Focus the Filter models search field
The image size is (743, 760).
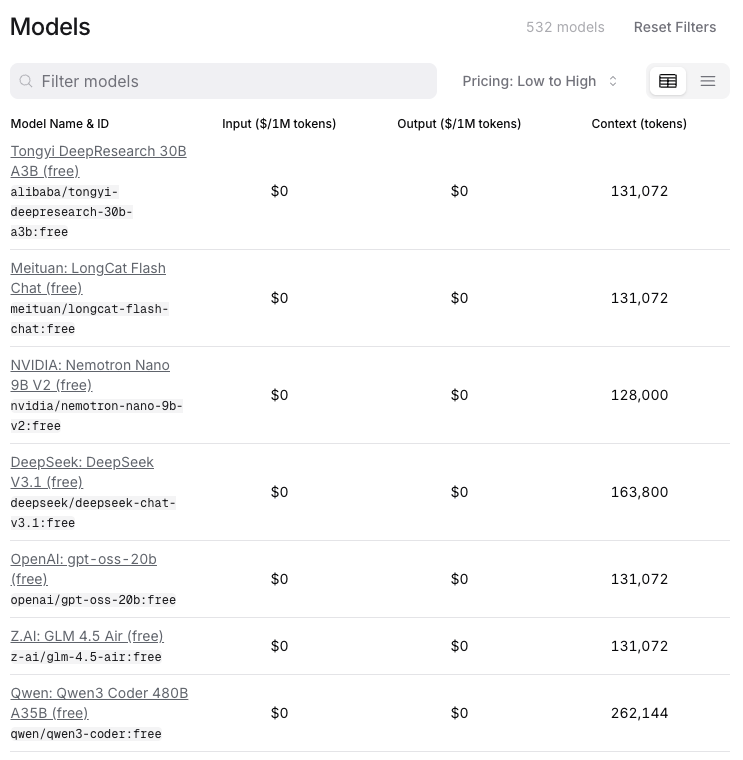(x=223, y=81)
